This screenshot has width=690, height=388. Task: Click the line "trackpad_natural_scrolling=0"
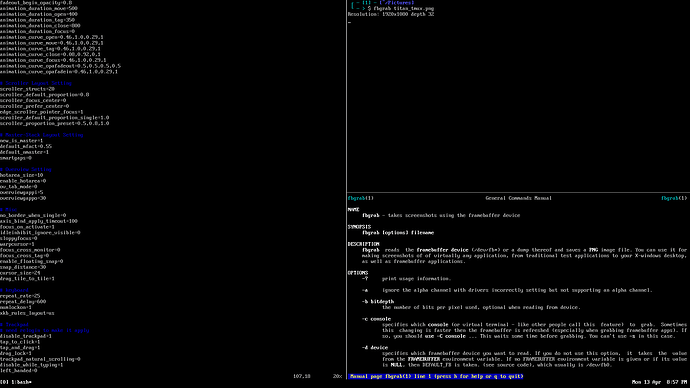(x=40, y=359)
